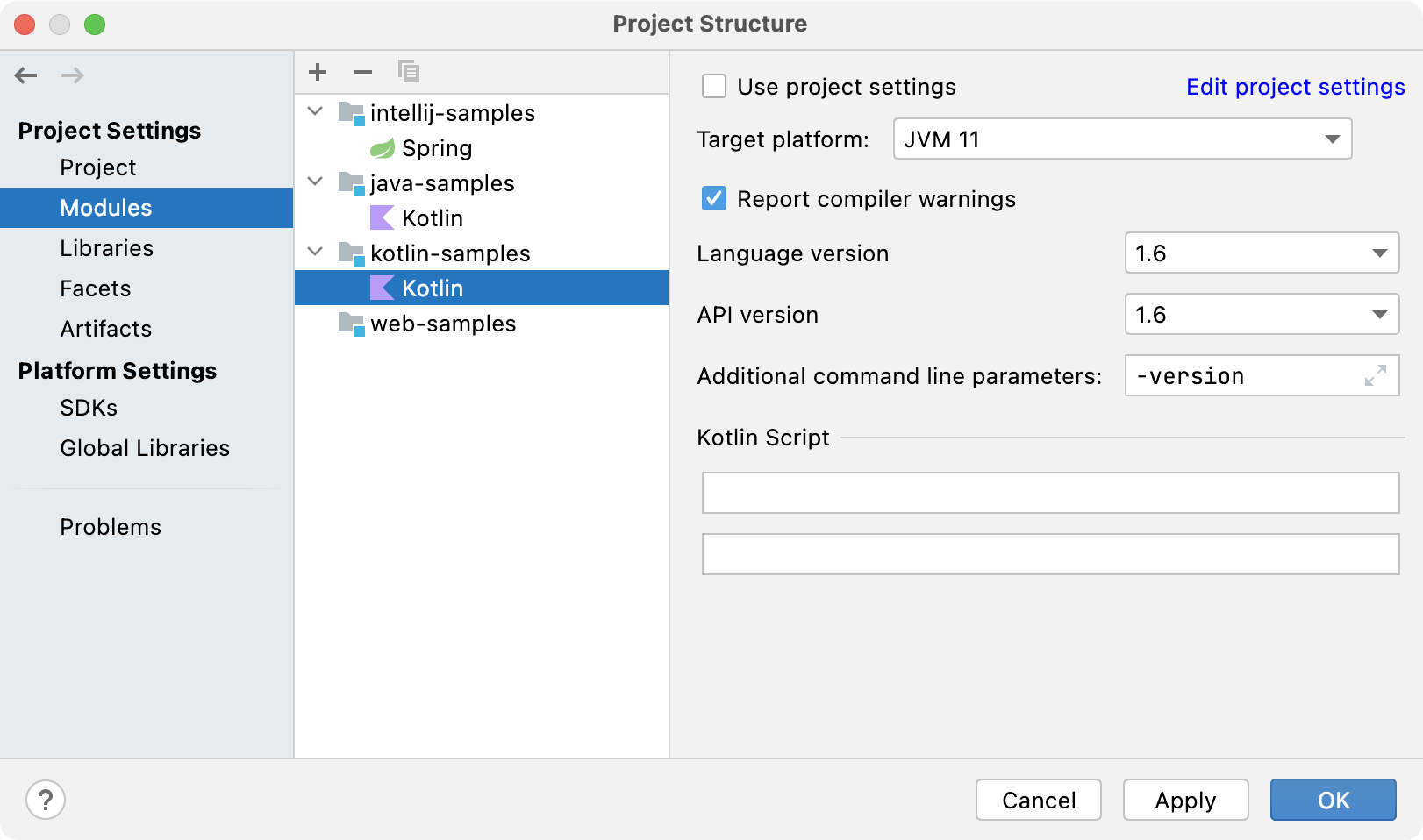Click the Copy module icon in toolbar

point(409,71)
